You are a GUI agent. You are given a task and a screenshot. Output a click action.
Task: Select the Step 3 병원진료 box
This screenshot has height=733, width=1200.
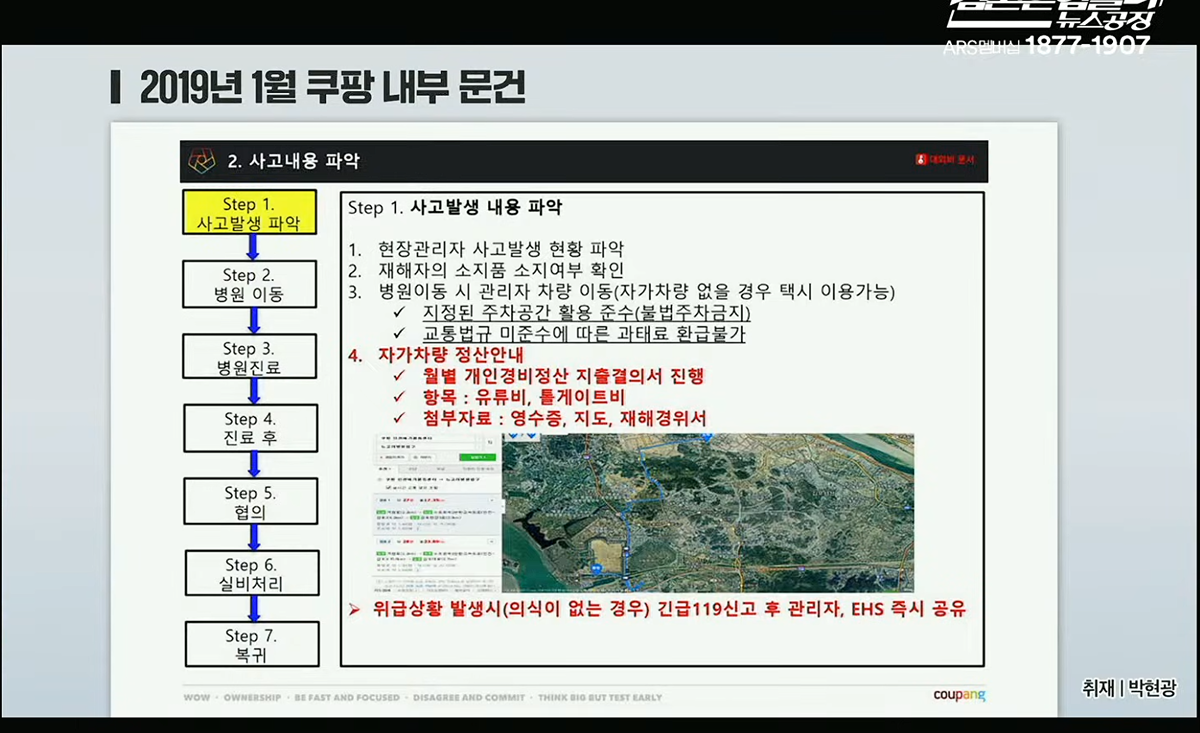249,357
